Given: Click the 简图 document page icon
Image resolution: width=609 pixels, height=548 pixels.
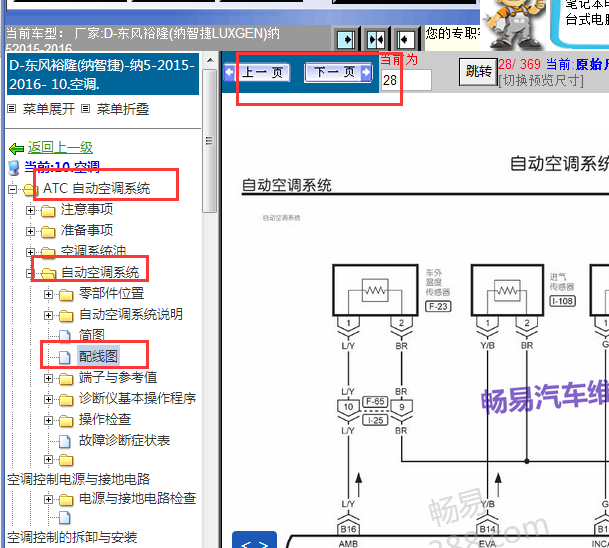Looking at the screenshot, I should click(x=65, y=336).
